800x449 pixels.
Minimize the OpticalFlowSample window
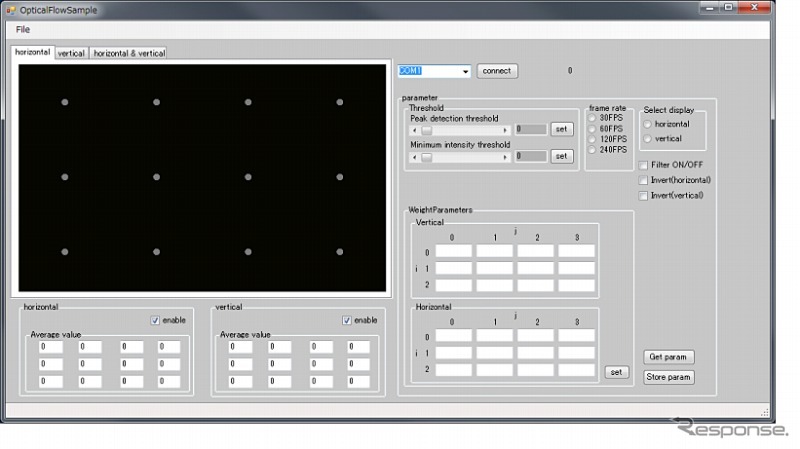pos(709,8)
